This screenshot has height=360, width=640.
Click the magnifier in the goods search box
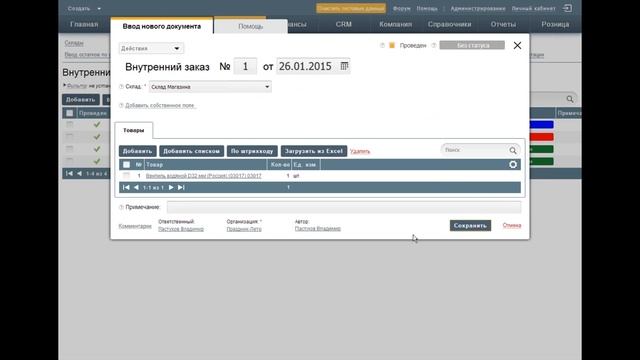click(513, 151)
